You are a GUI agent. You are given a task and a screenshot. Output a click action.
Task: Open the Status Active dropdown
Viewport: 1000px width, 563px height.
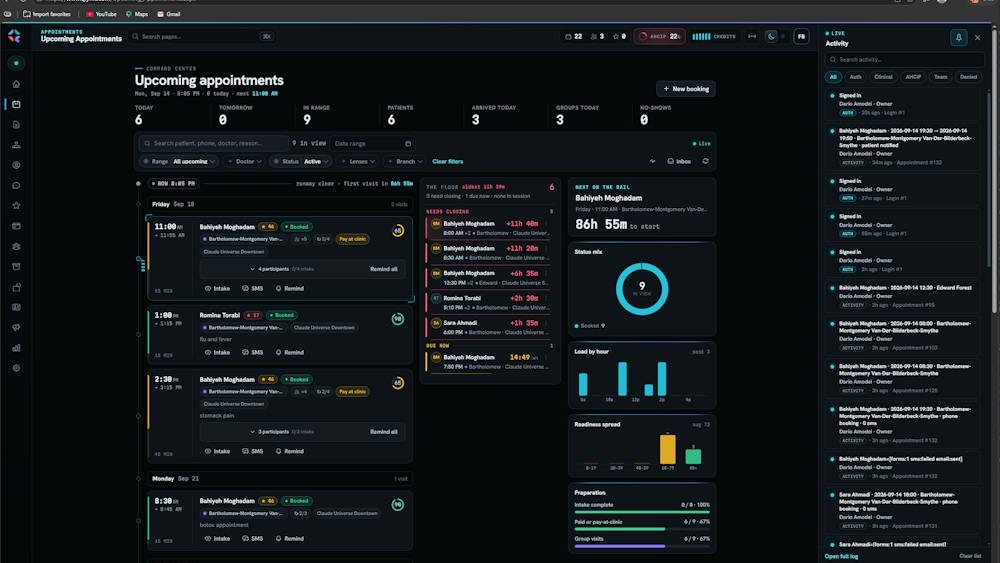301,161
